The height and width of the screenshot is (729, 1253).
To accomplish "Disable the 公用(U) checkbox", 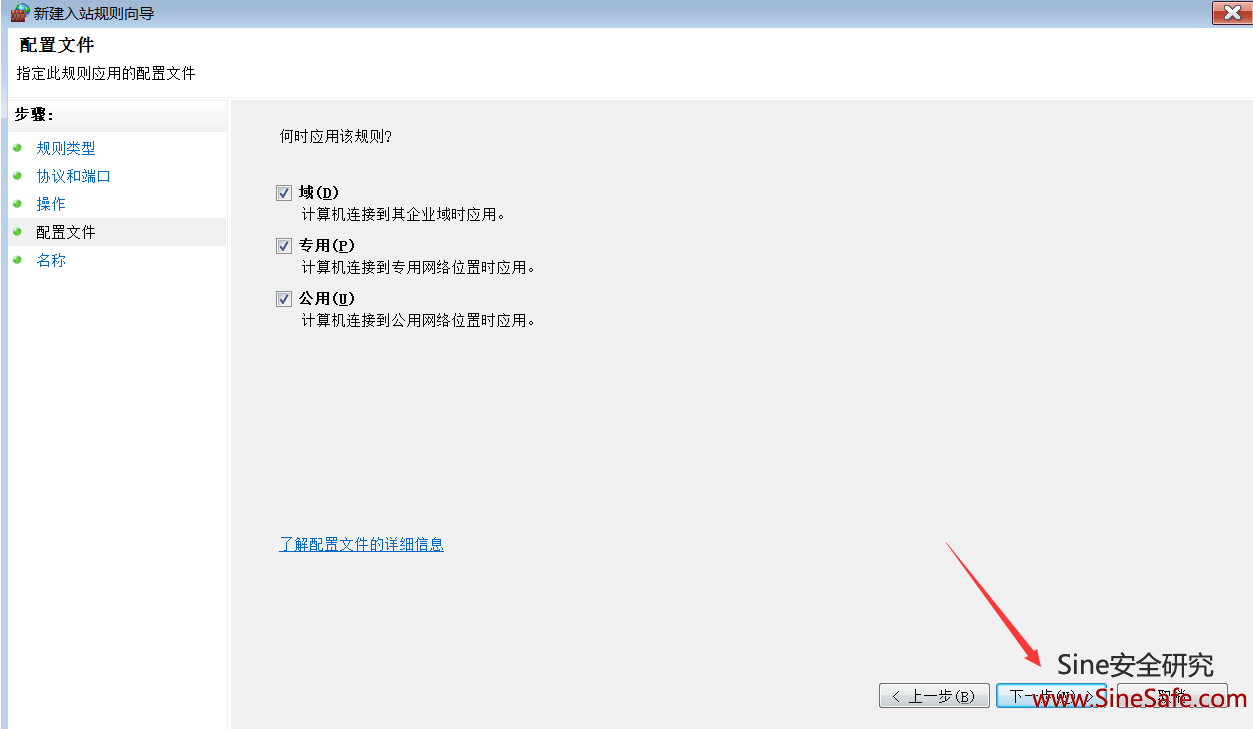I will pos(285,299).
